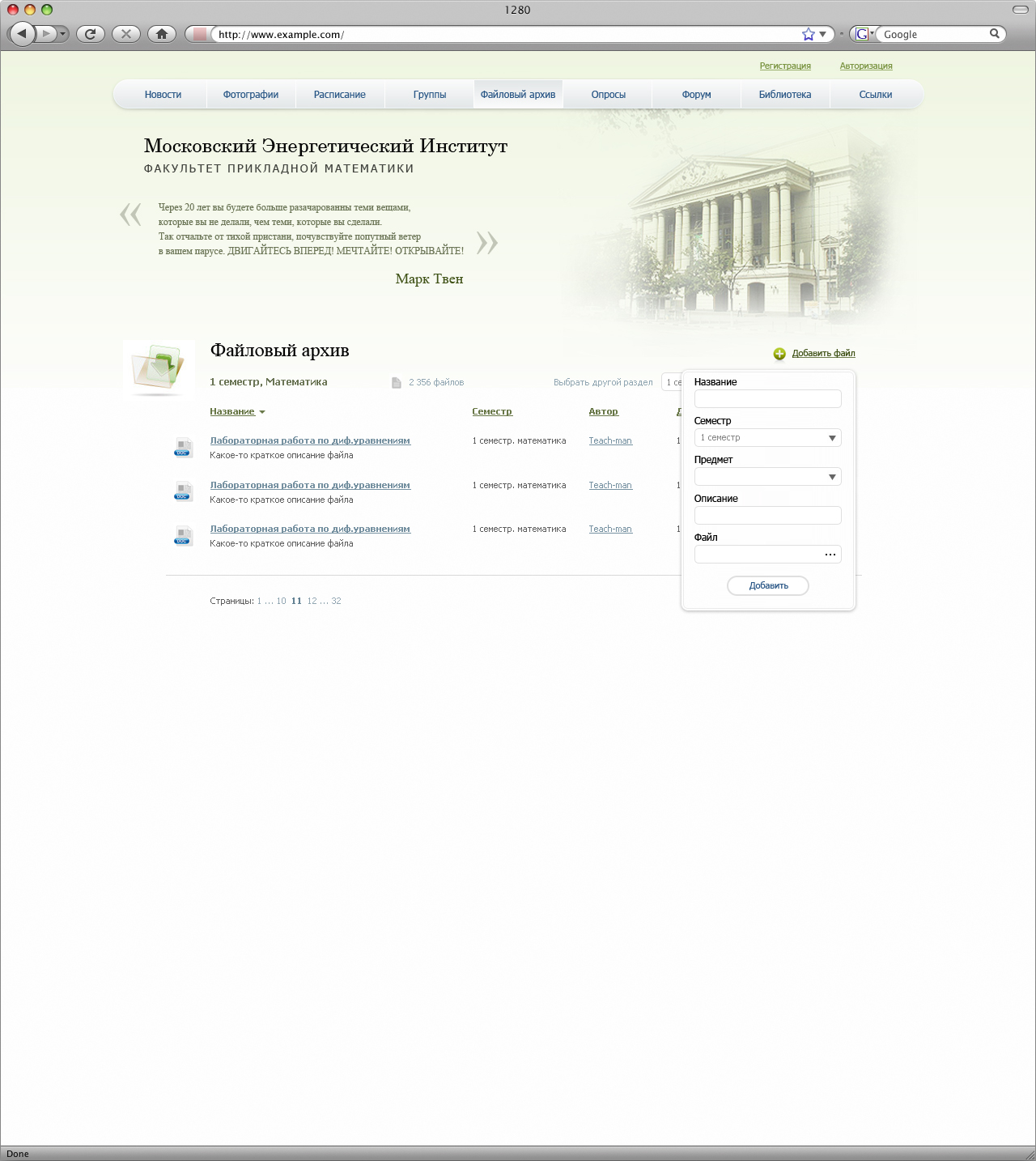Click the green plus icon for adding a file

pos(779,354)
